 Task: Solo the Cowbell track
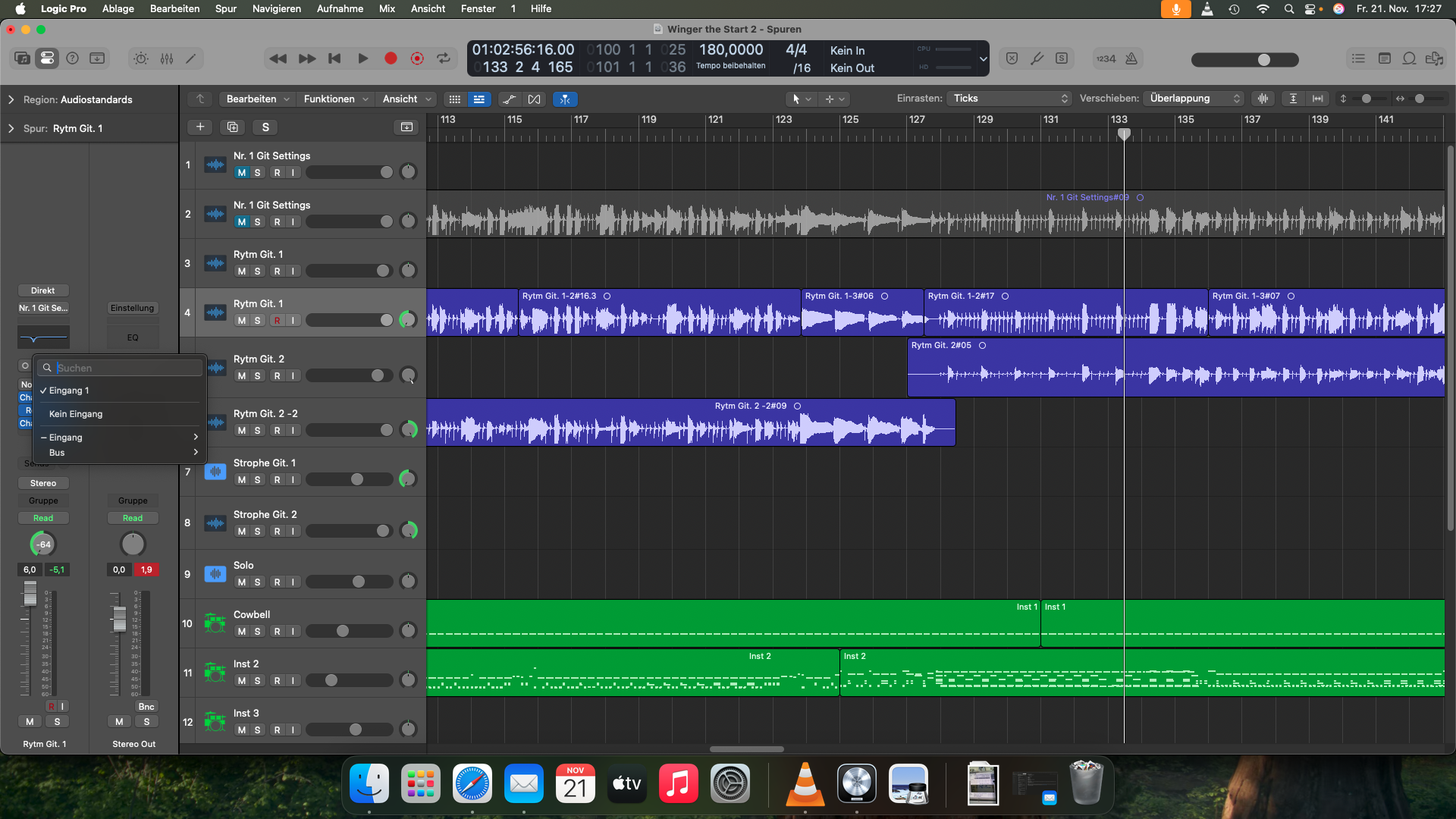point(258,632)
